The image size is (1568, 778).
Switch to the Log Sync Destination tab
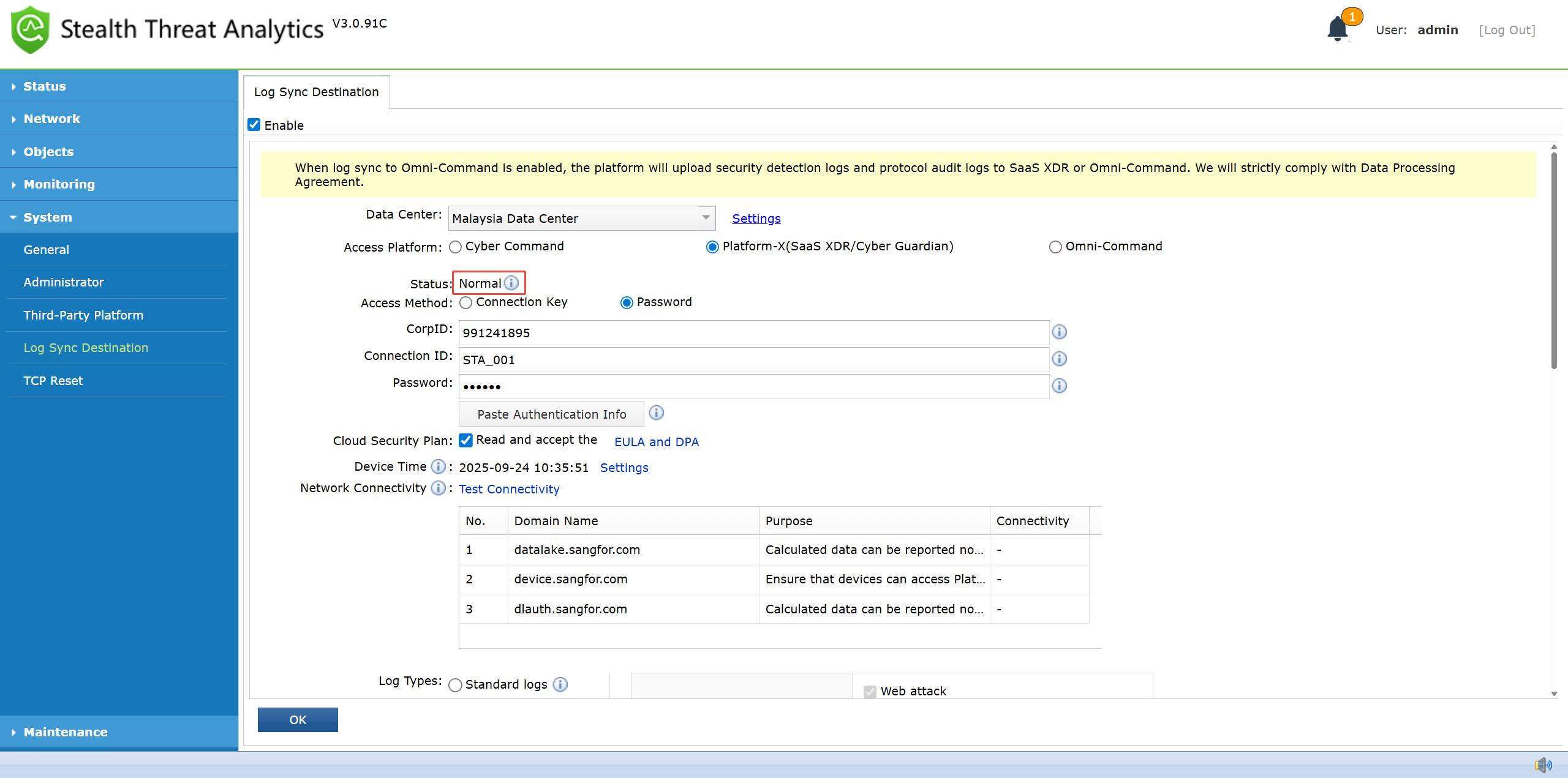pyautogui.click(x=316, y=92)
